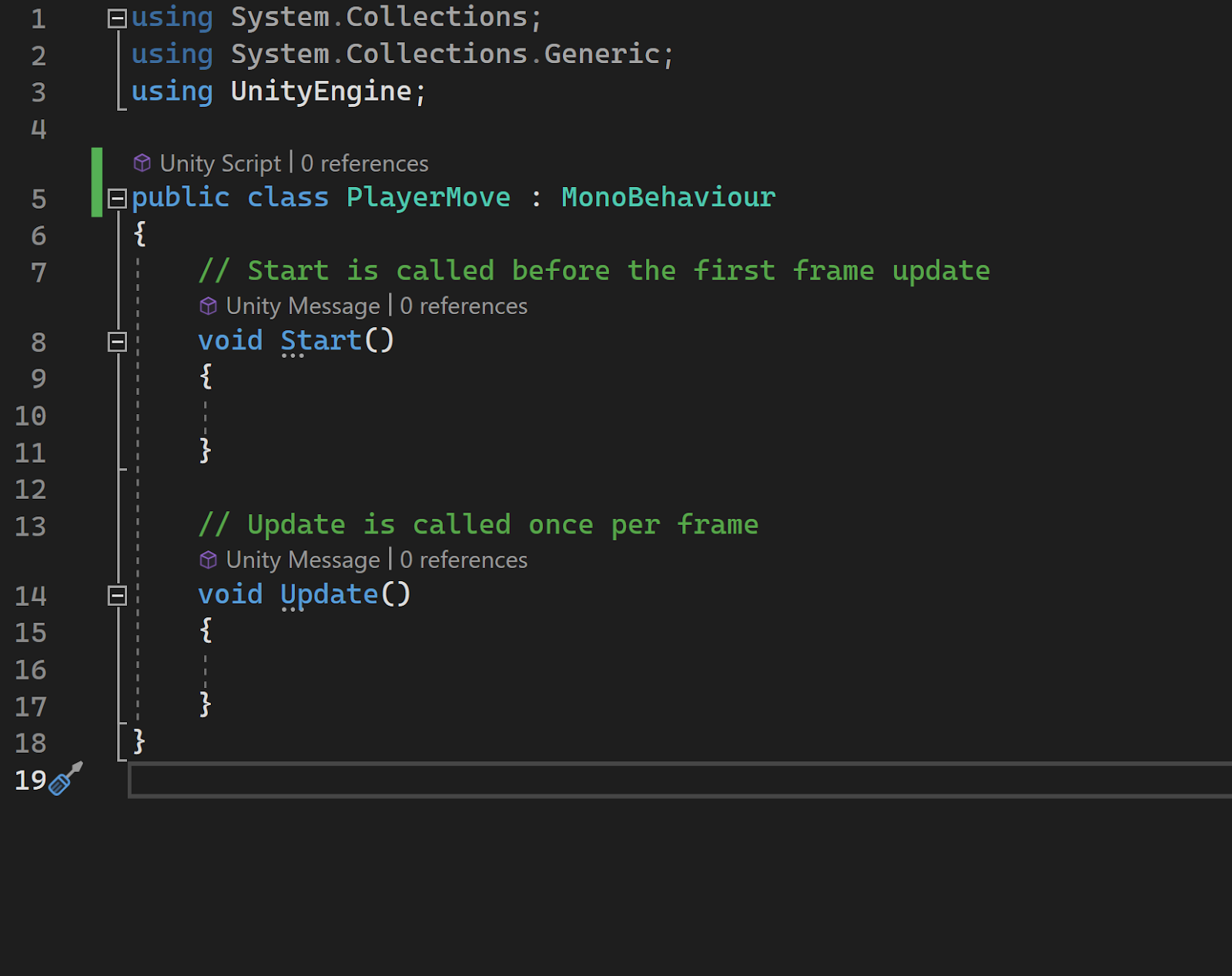Click the "void" keyword before Update

[230, 594]
